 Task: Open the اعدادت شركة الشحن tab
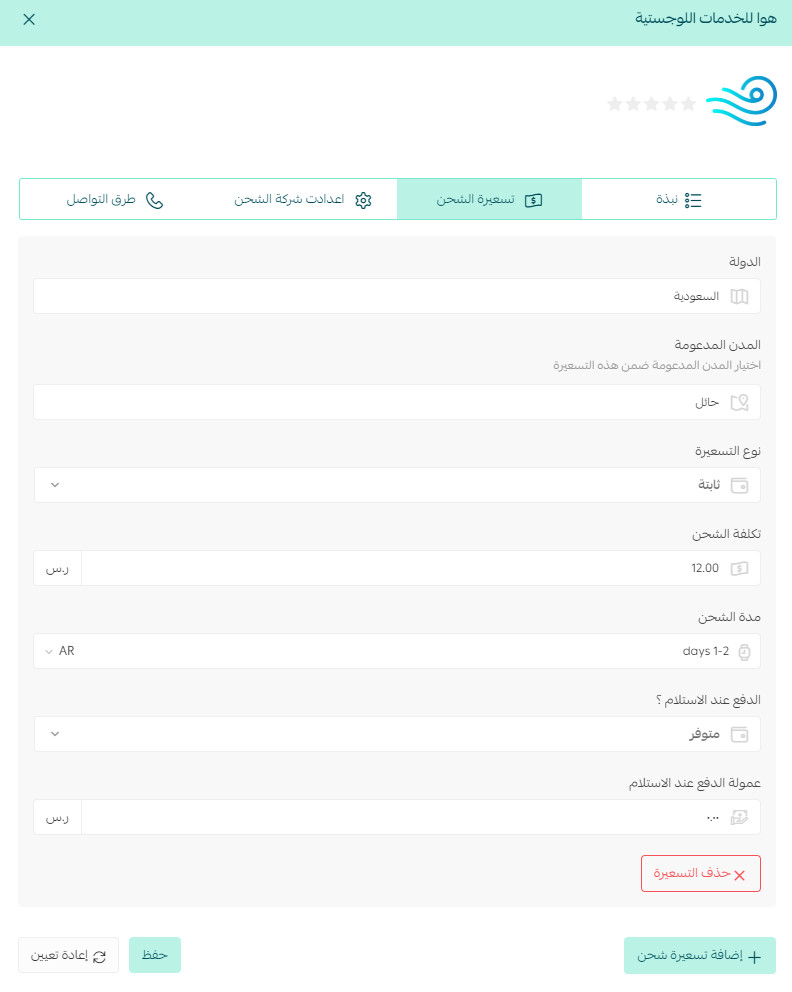point(302,200)
